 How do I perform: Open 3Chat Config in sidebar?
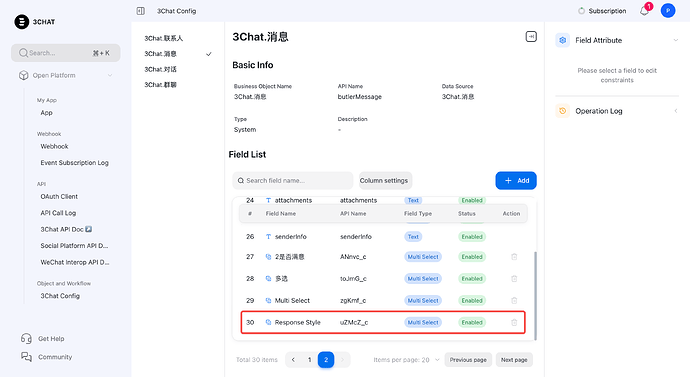(60, 296)
